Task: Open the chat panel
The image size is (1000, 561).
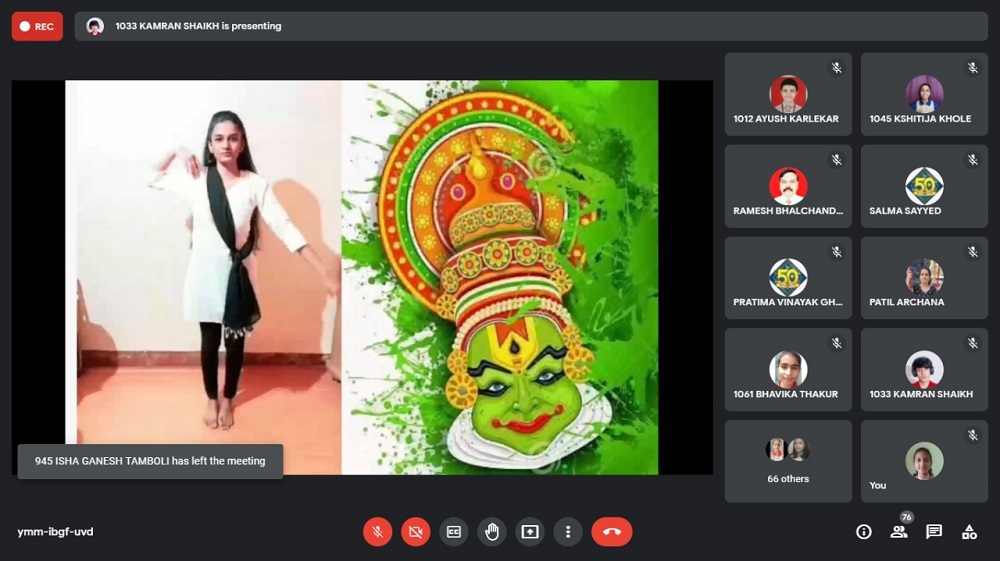Action: click(934, 532)
